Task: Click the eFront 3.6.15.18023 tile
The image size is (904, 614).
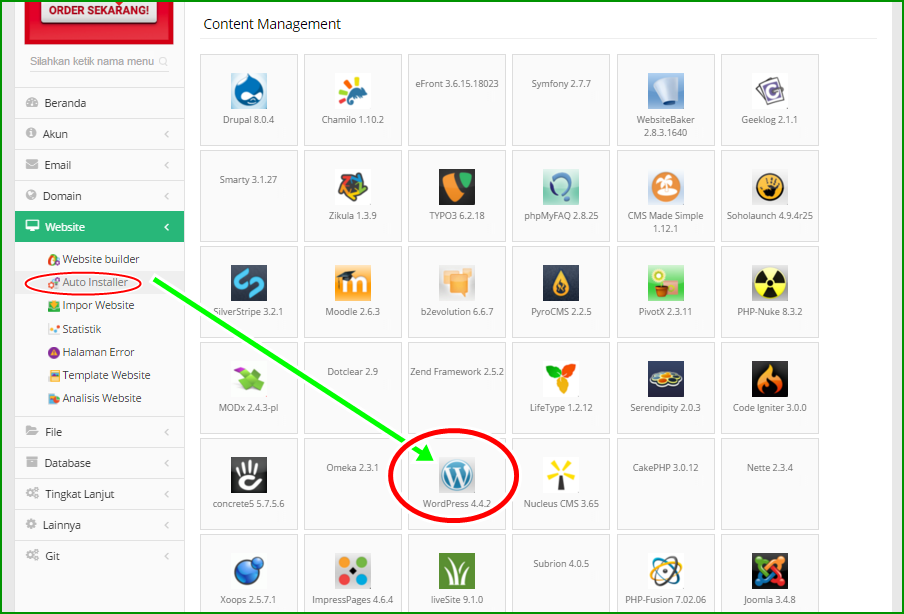Action: click(x=457, y=100)
